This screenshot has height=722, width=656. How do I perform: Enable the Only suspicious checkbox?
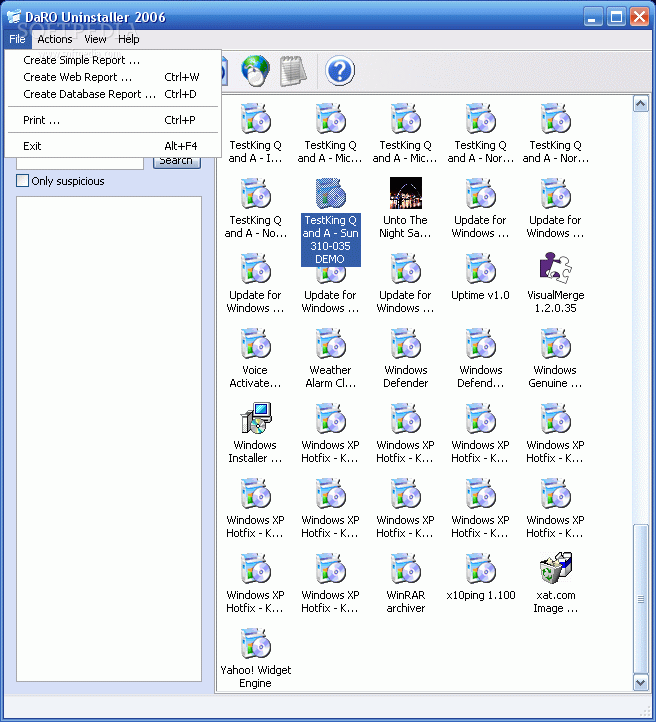[22, 180]
